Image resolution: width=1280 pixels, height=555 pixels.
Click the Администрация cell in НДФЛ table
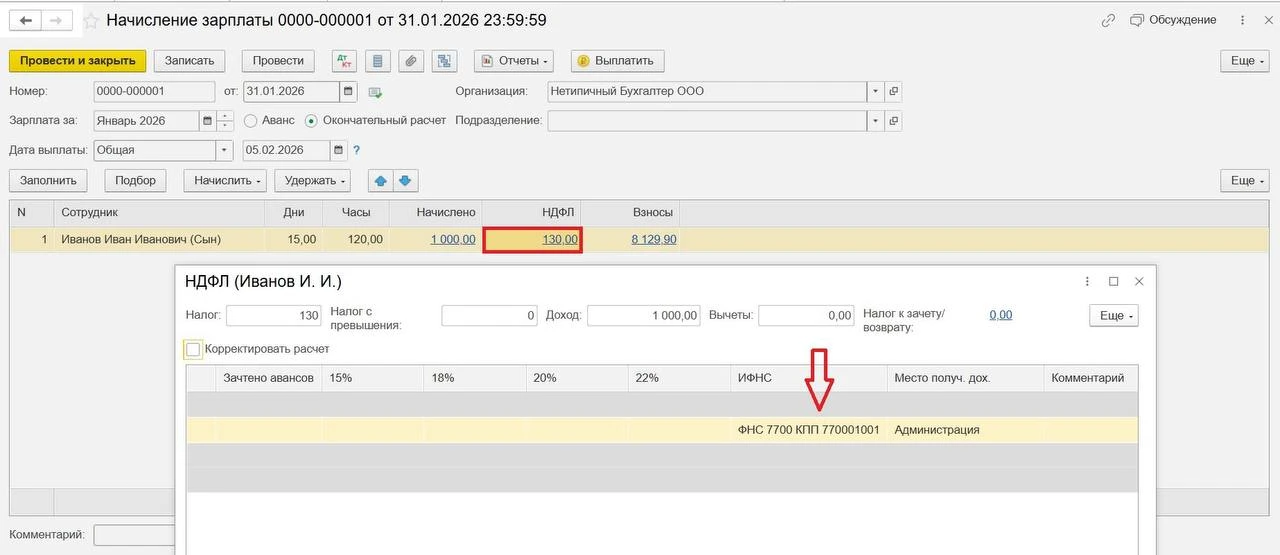coord(965,430)
